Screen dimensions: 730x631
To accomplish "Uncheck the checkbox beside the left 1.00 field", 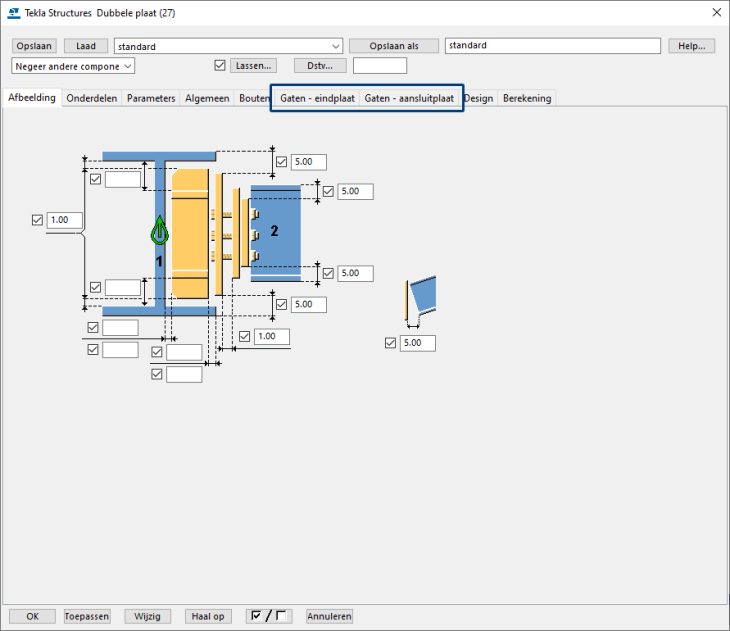I will (x=38, y=220).
